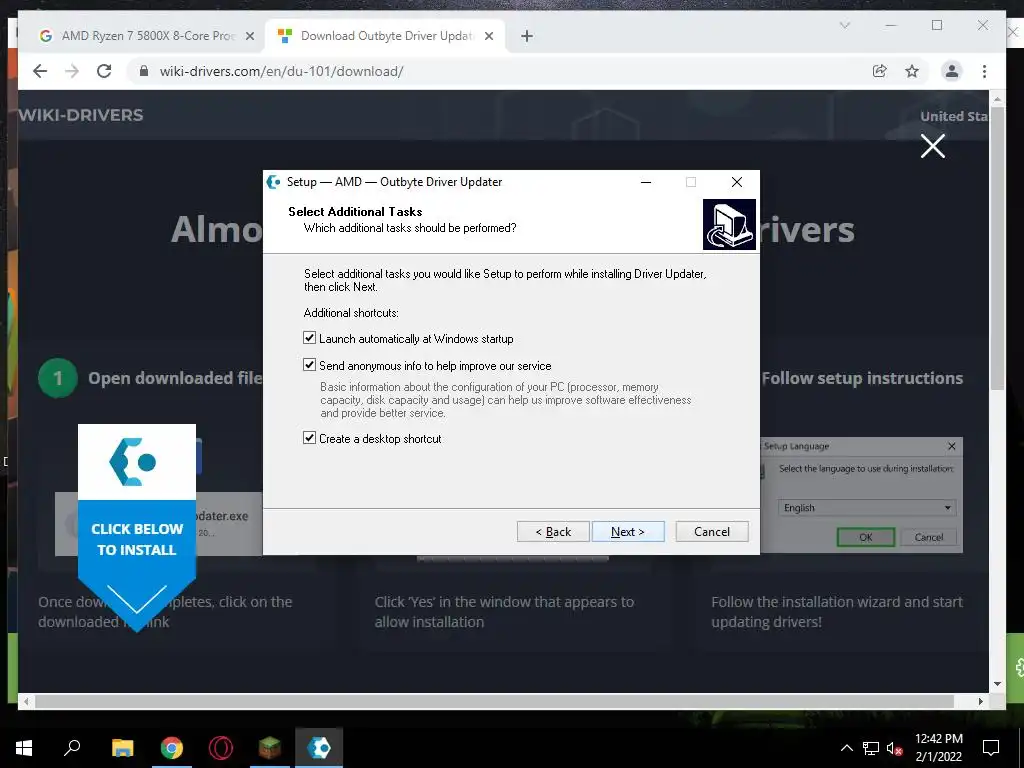The image size is (1024, 768).
Task: Click the Outbyte setup title bar icon
Action: click(x=274, y=182)
